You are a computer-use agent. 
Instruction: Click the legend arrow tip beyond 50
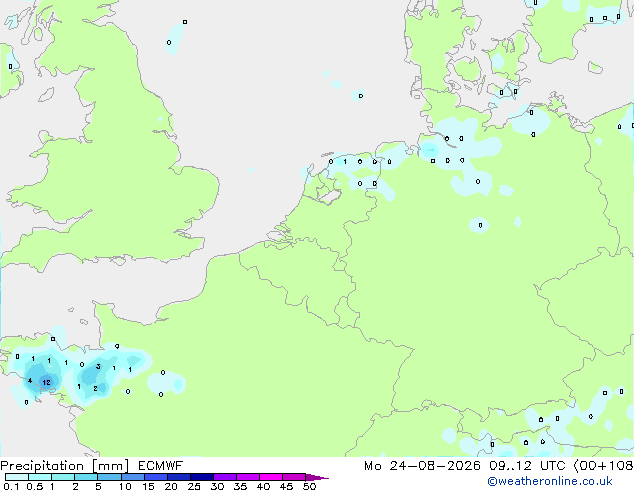pyautogui.click(x=317, y=477)
